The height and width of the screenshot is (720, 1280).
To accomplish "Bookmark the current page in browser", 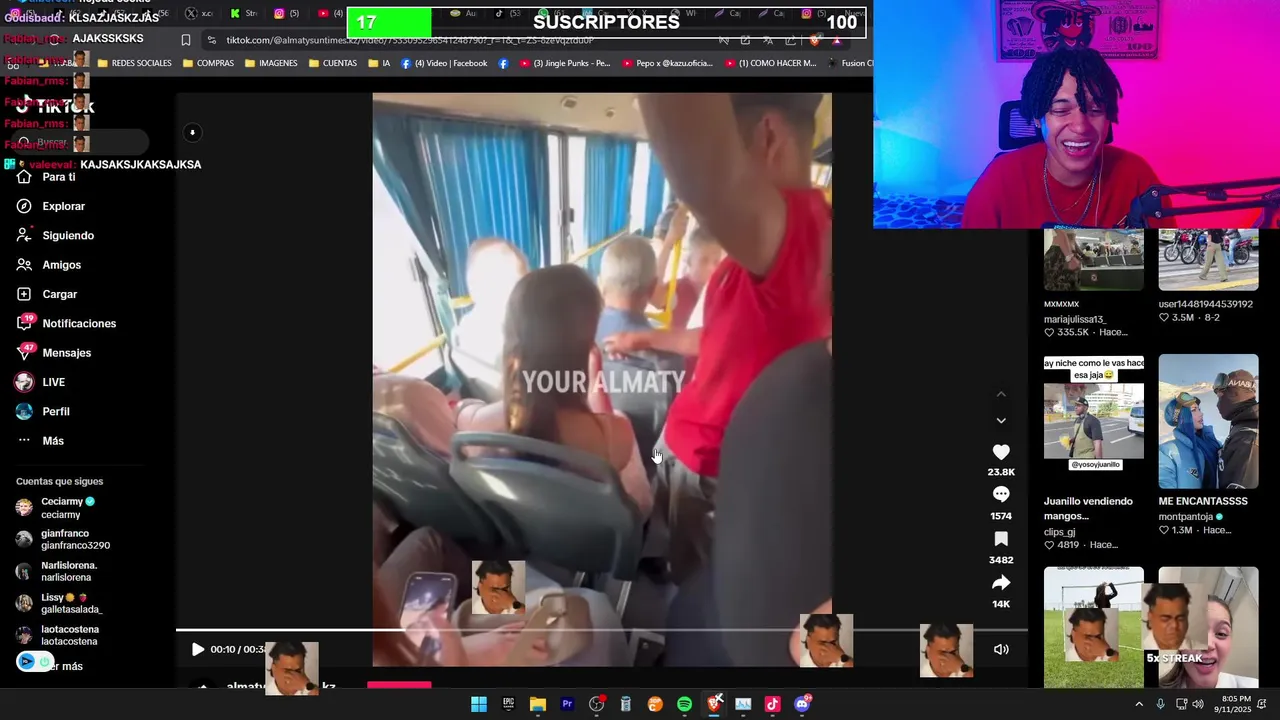I will [186, 40].
